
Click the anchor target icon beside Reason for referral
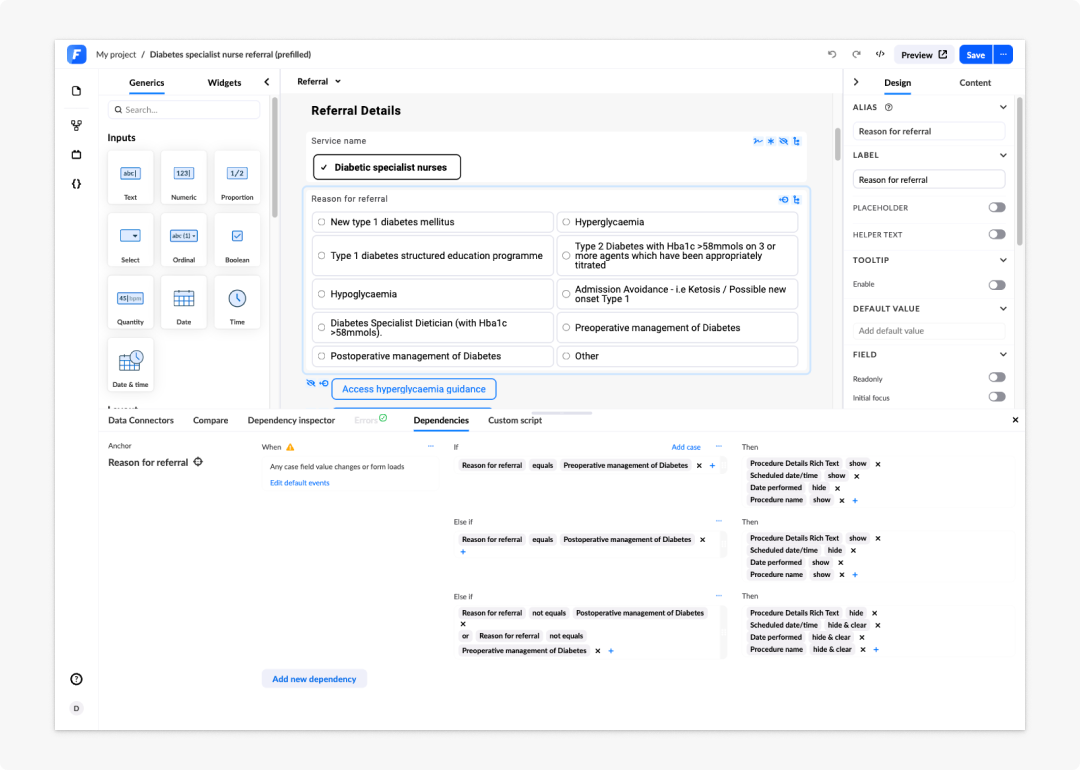[x=198, y=462]
